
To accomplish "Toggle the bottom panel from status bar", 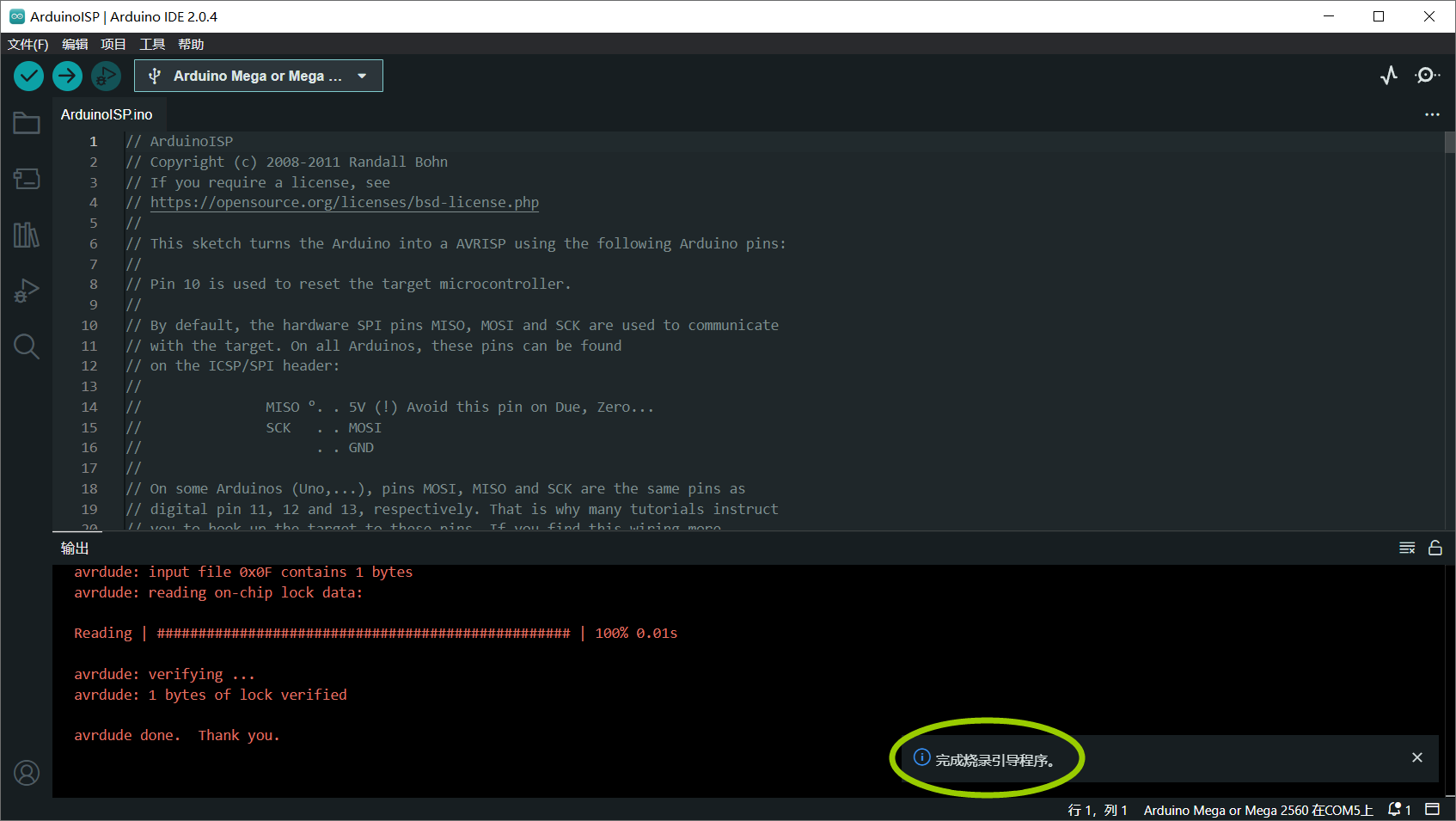I will coord(1433,810).
